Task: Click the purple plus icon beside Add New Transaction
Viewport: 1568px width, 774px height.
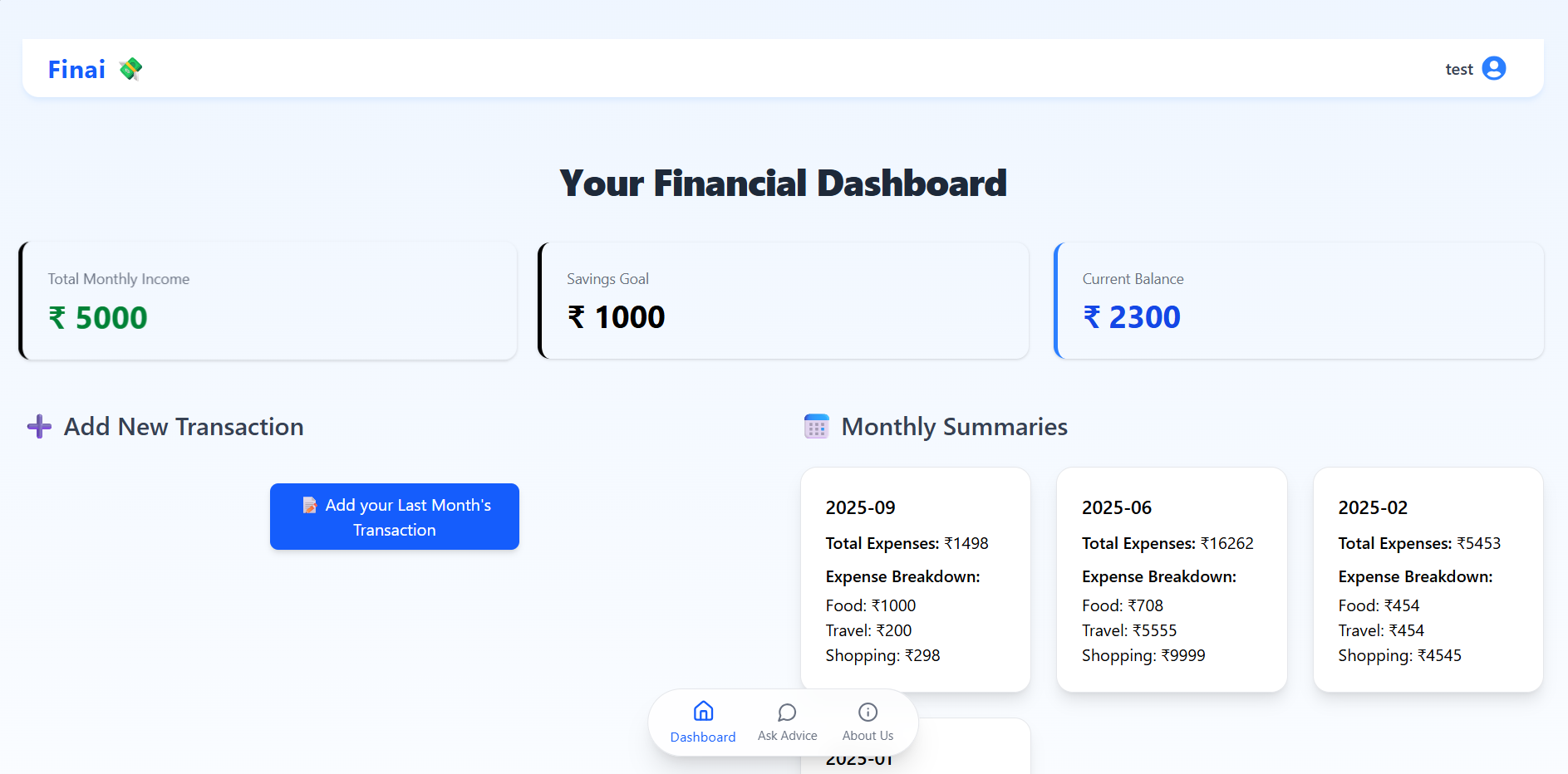Action: point(38,426)
